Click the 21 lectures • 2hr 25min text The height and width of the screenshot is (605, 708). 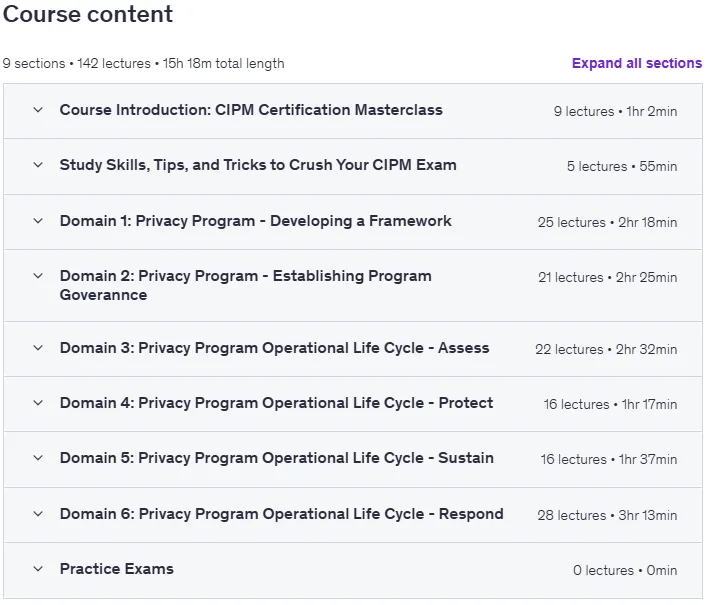tap(607, 277)
